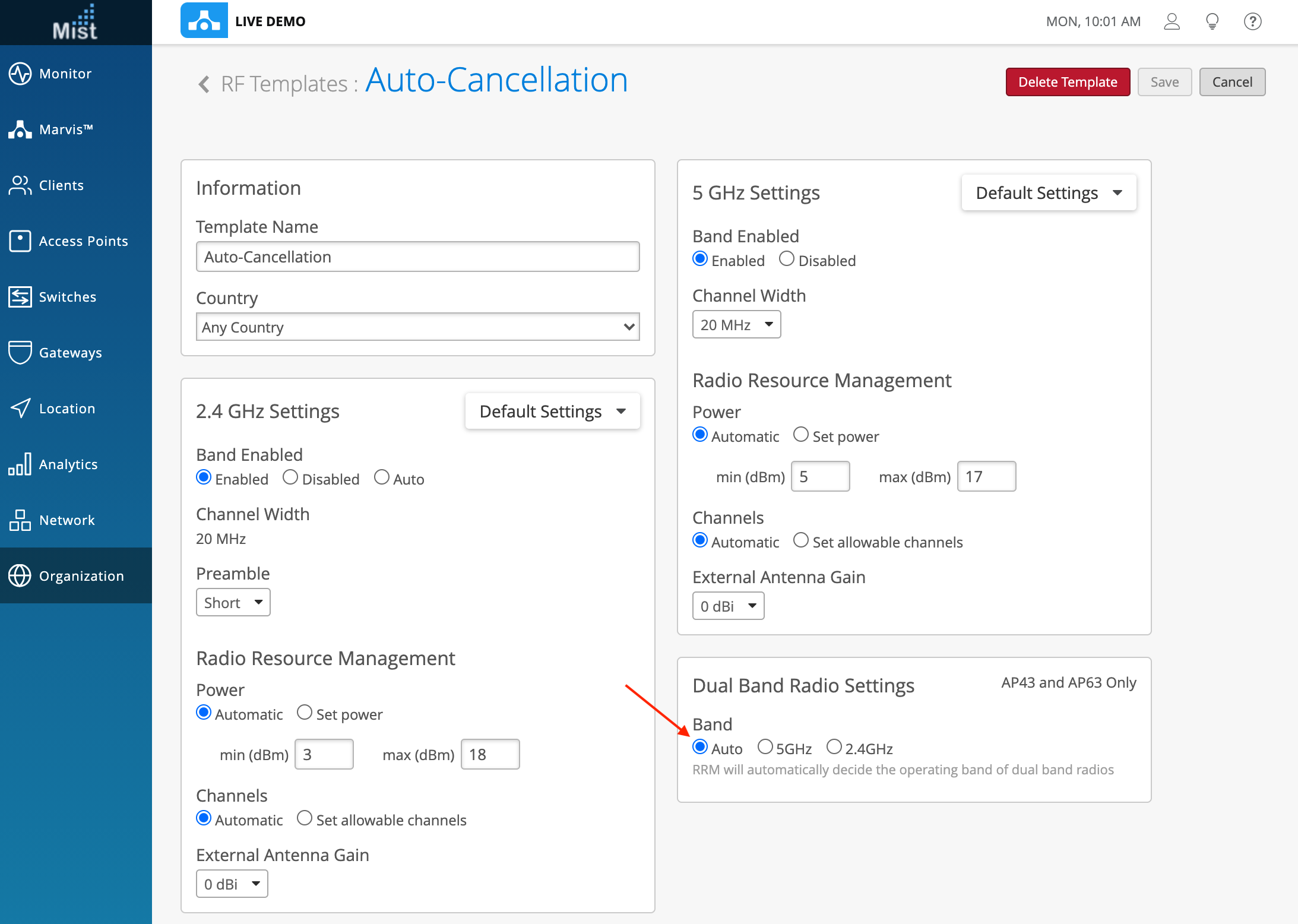Click the user account profile icon
Image resolution: width=1298 pixels, height=924 pixels.
coord(1172,22)
